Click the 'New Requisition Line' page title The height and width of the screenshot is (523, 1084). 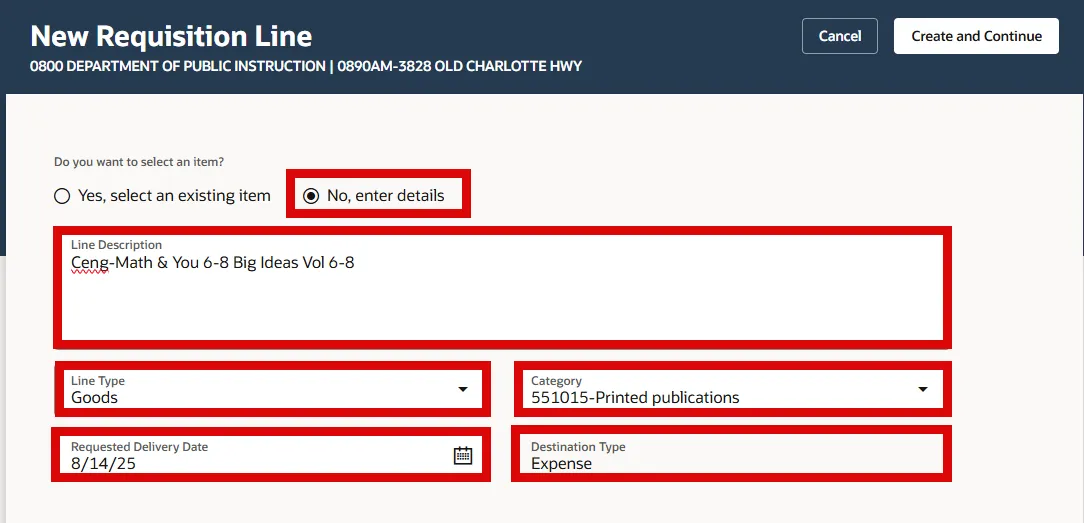171,36
